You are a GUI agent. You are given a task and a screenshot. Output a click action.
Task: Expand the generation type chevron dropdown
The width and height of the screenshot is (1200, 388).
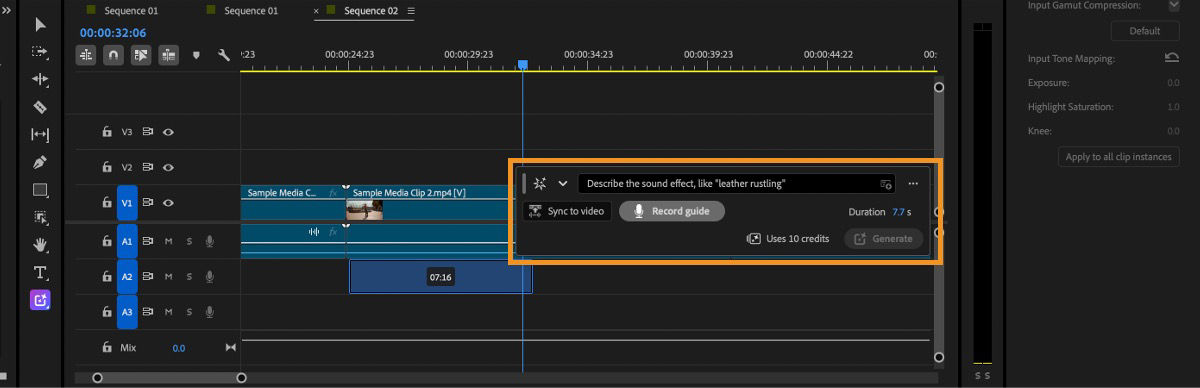[x=563, y=184]
